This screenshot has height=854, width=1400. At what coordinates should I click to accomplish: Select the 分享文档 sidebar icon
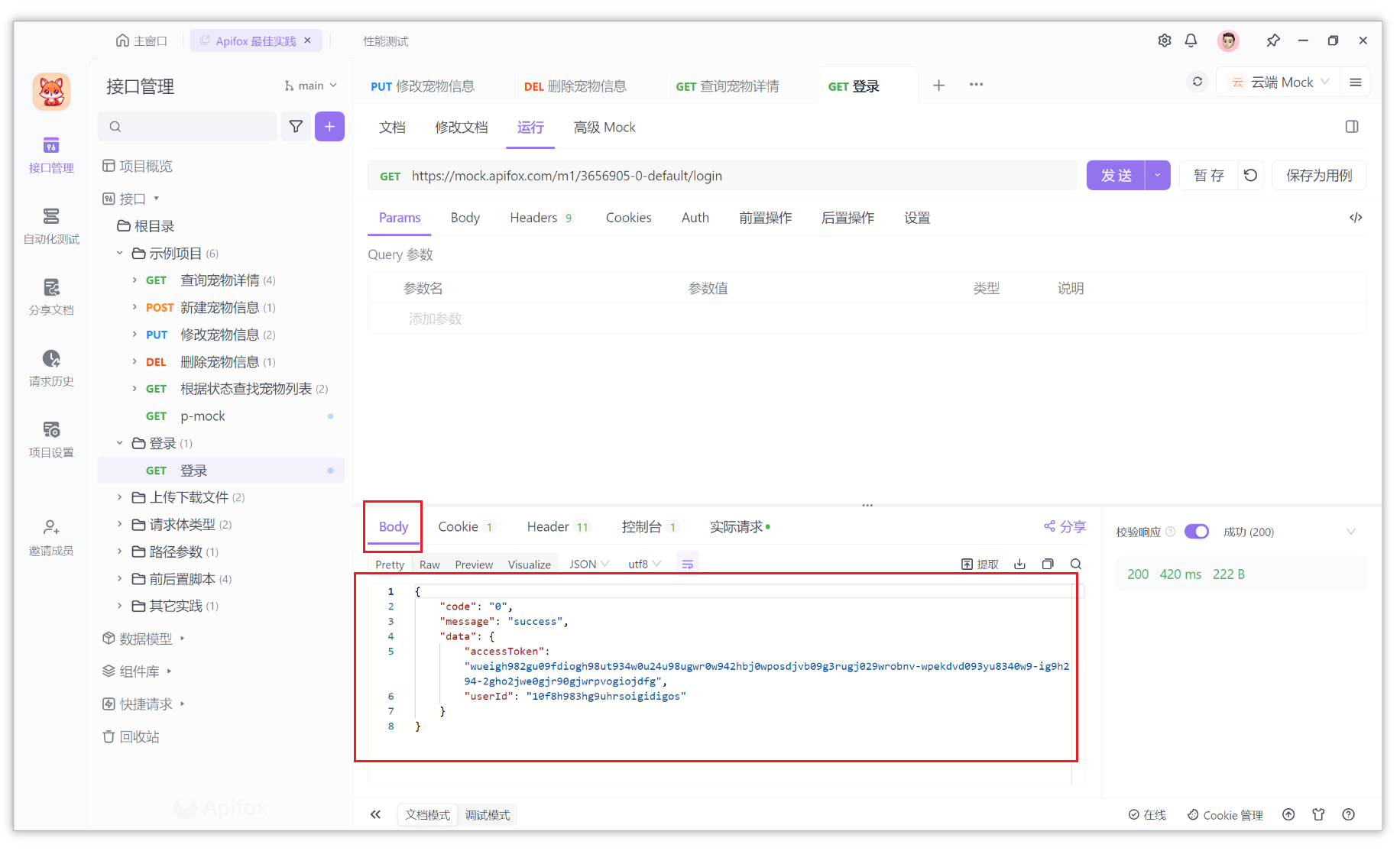[x=50, y=297]
